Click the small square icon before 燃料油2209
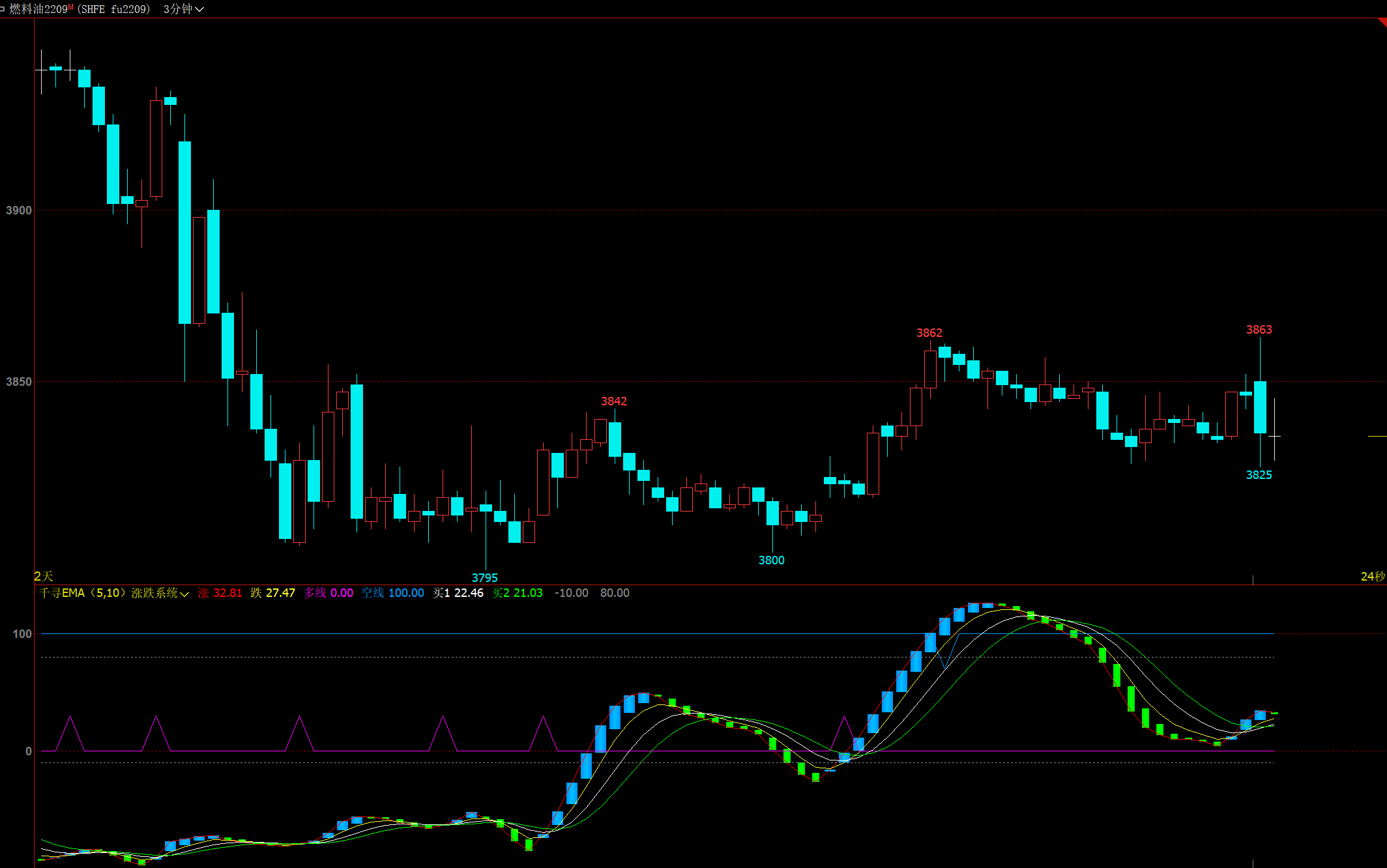Viewport: 1387px width, 868px height. 3,9
